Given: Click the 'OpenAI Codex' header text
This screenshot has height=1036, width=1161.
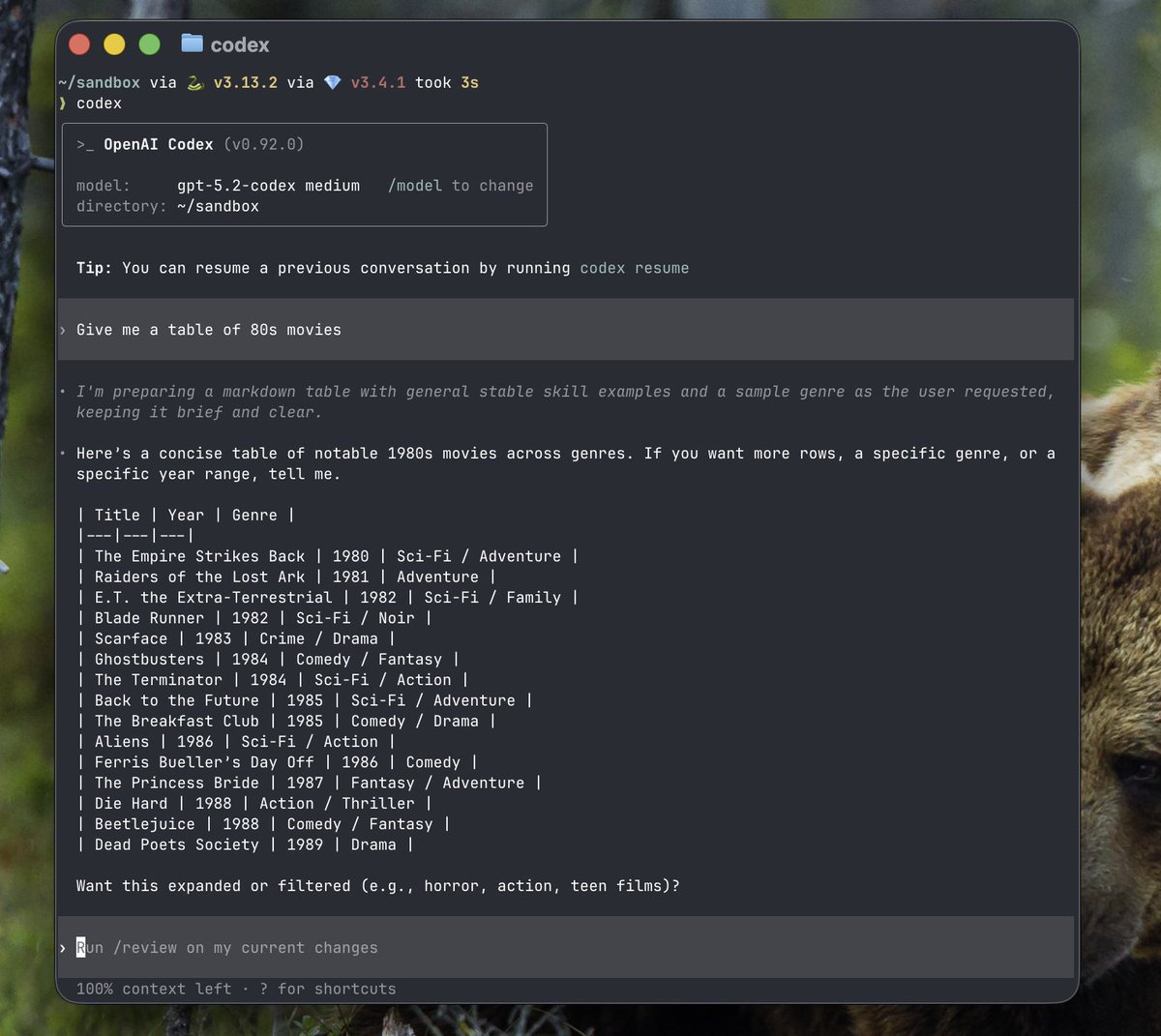Looking at the screenshot, I should click(x=159, y=144).
